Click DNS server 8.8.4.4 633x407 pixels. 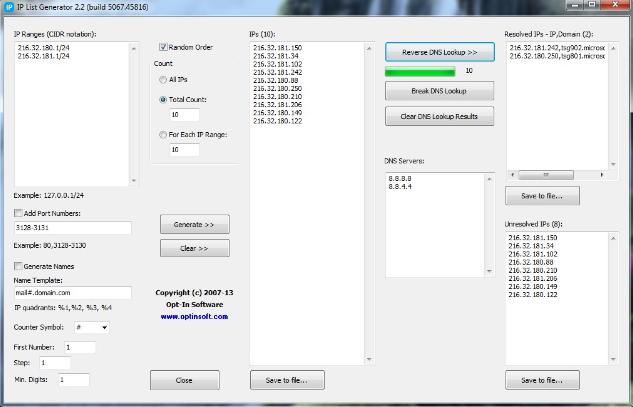click(x=400, y=187)
